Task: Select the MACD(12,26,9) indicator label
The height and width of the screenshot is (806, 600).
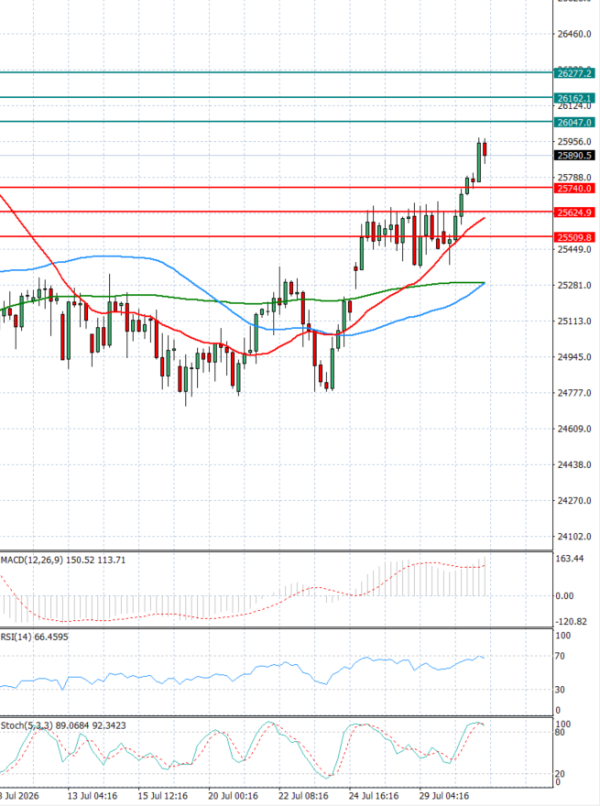Action: 32,560
